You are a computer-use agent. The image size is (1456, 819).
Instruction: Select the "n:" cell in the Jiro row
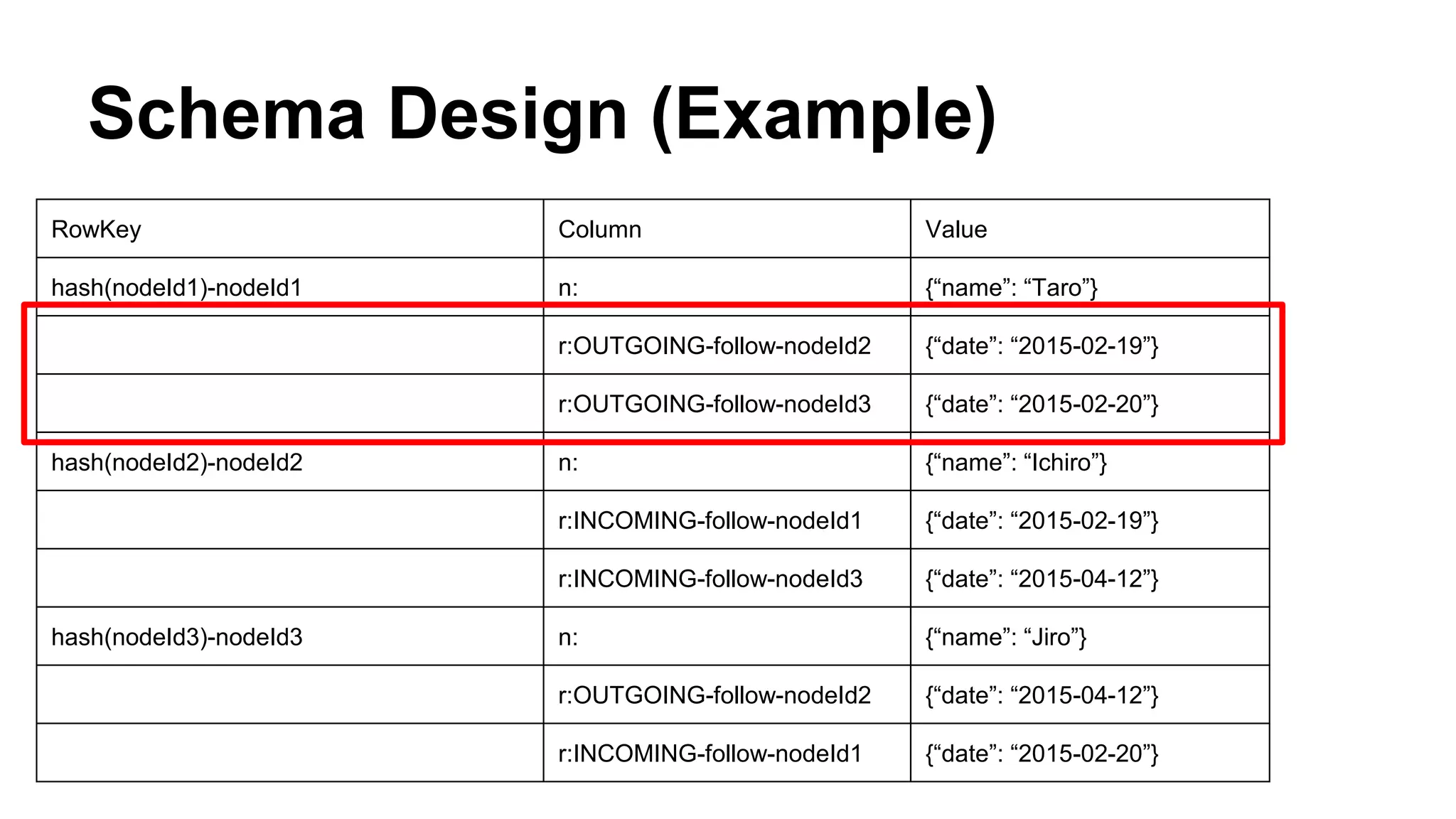point(727,637)
